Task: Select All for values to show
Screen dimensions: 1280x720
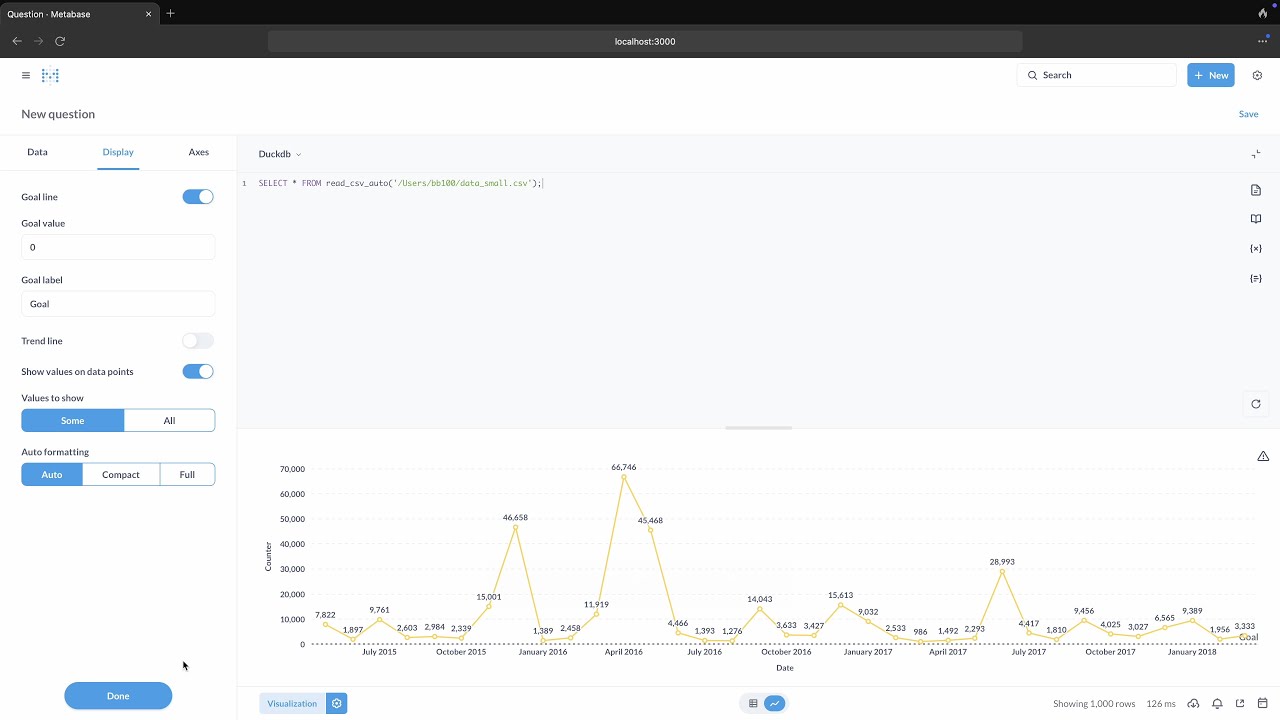Action: [x=169, y=421]
